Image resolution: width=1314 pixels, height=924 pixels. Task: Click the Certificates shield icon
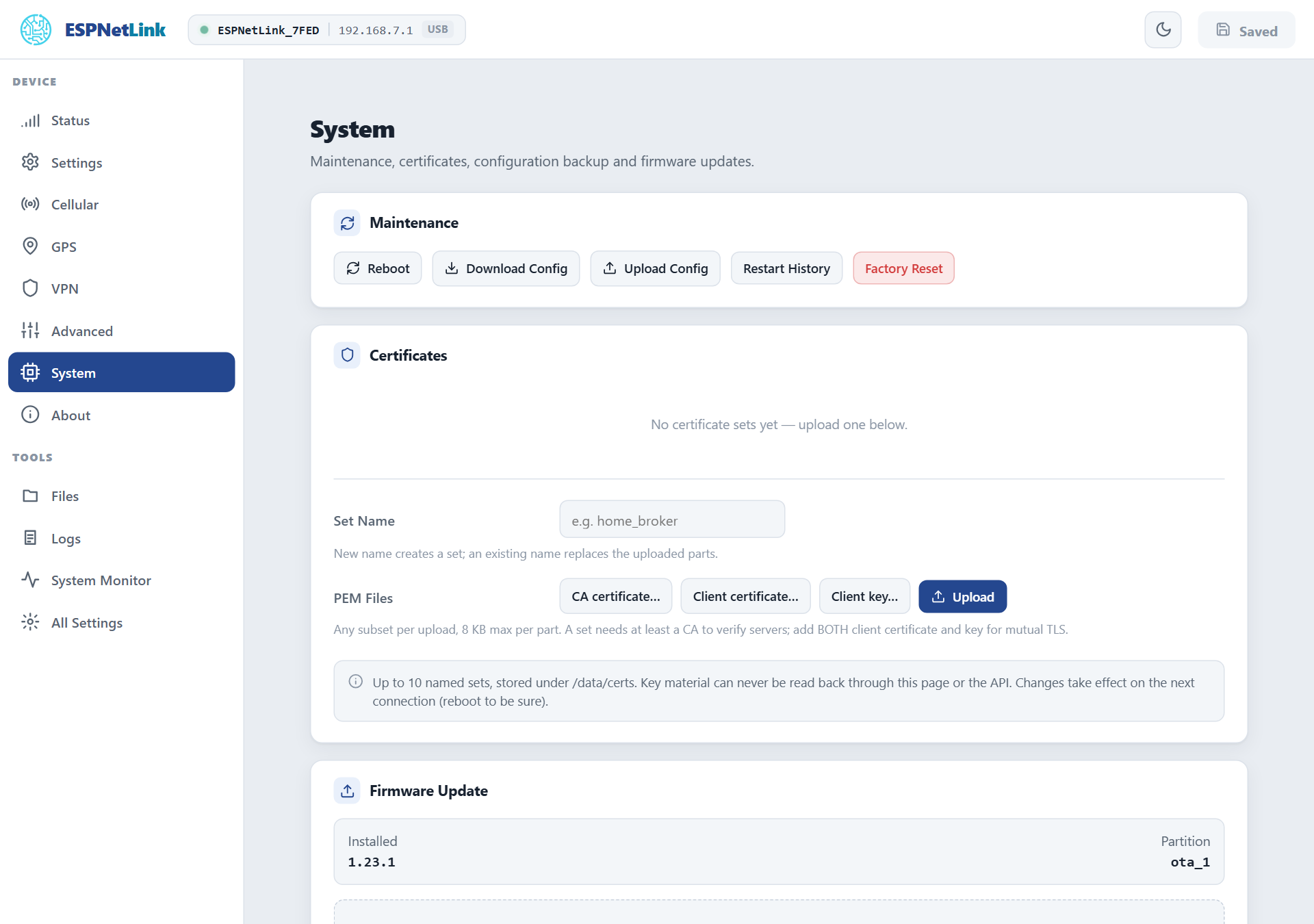click(x=347, y=355)
